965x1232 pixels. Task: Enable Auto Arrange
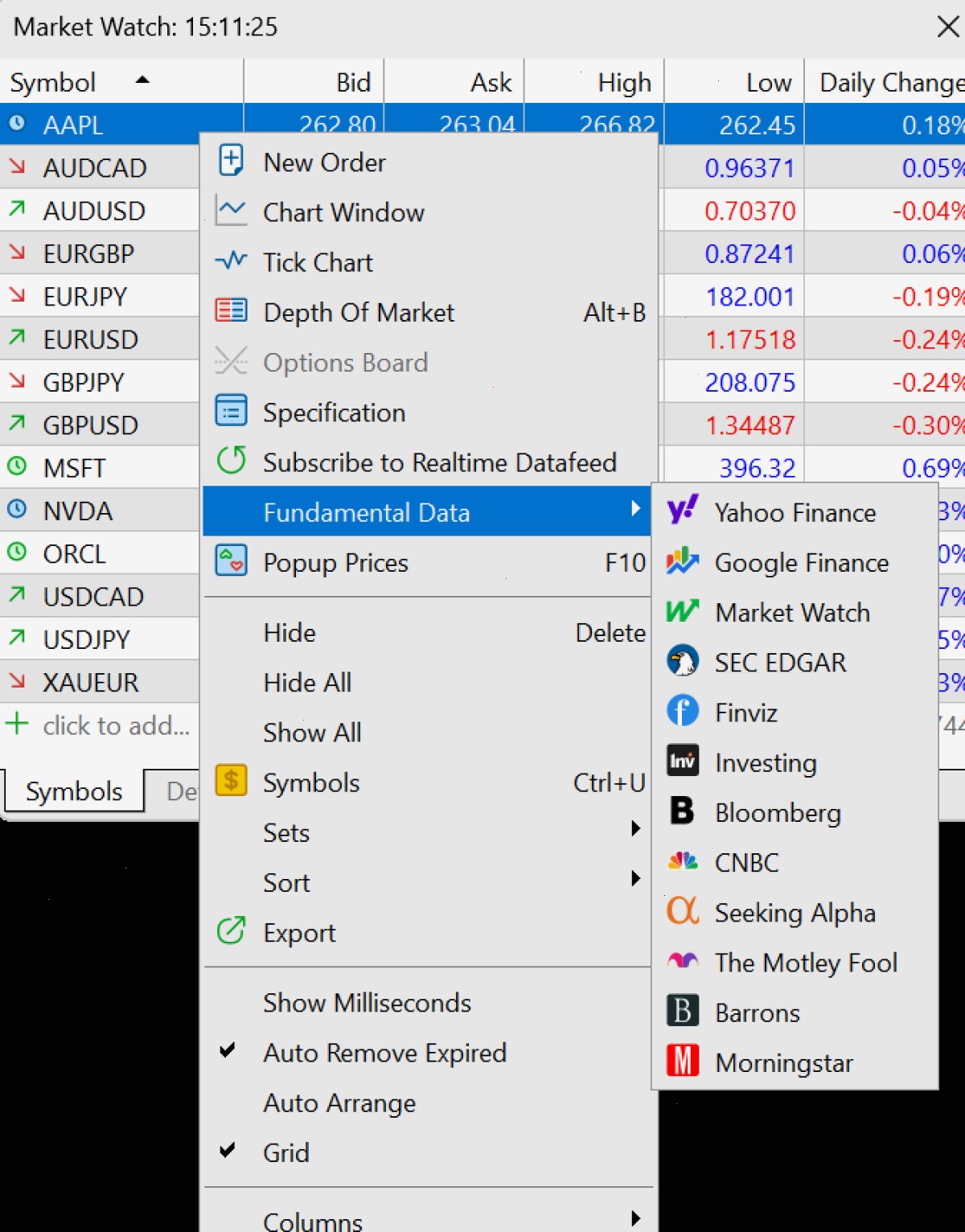(429, 1103)
